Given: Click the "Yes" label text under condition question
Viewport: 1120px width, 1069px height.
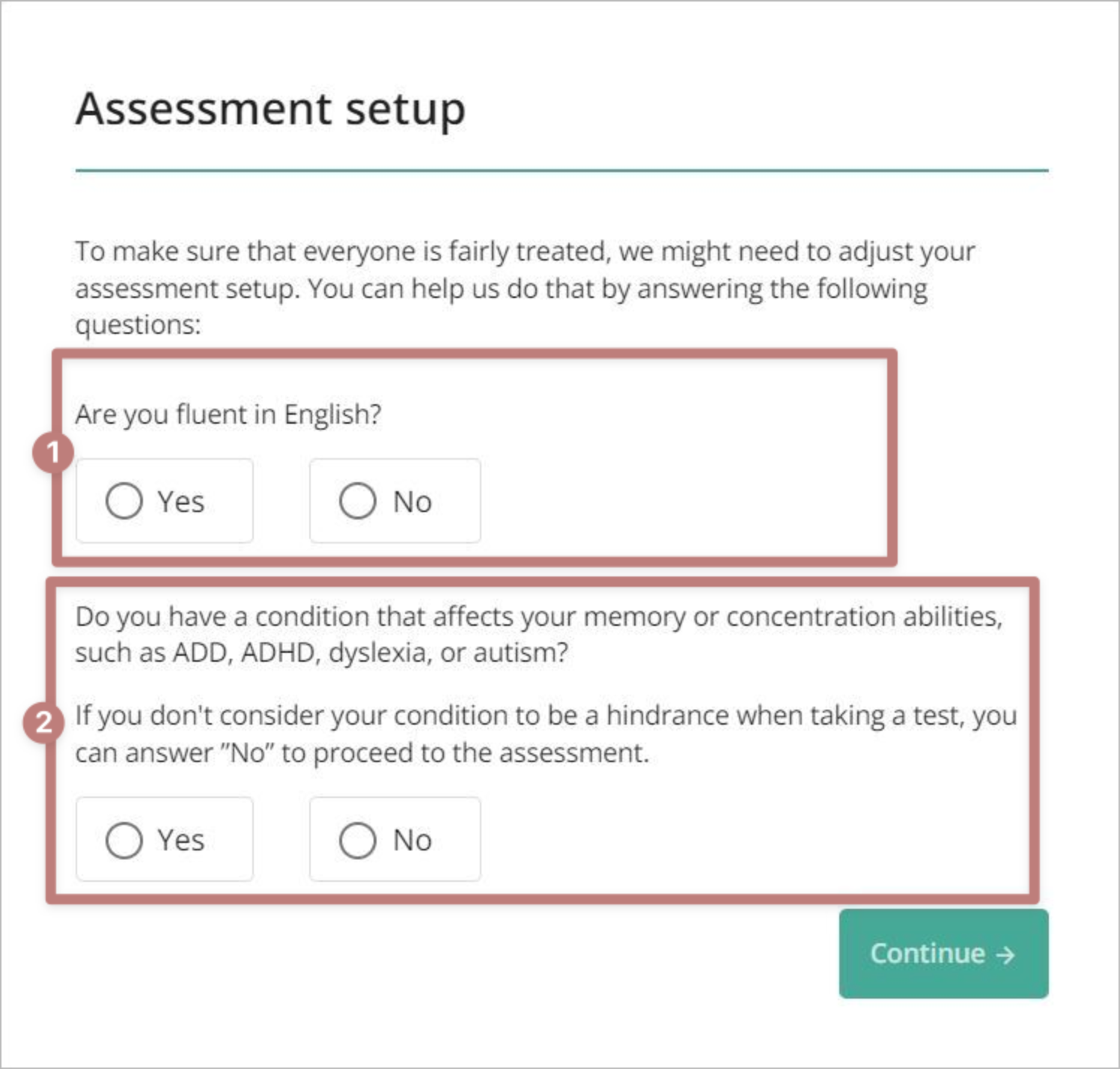Looking at the screenshot, I should [180, 841].
